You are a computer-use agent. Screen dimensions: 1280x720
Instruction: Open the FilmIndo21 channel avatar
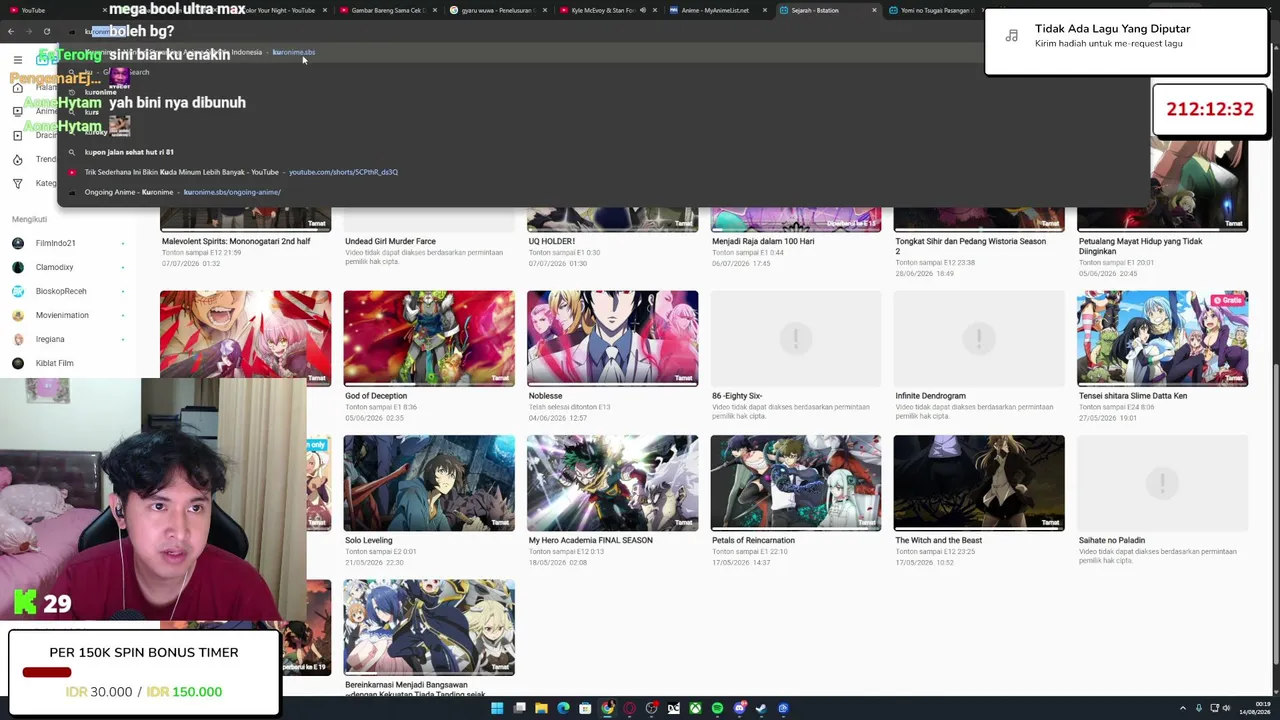click(x=18, y=243)
